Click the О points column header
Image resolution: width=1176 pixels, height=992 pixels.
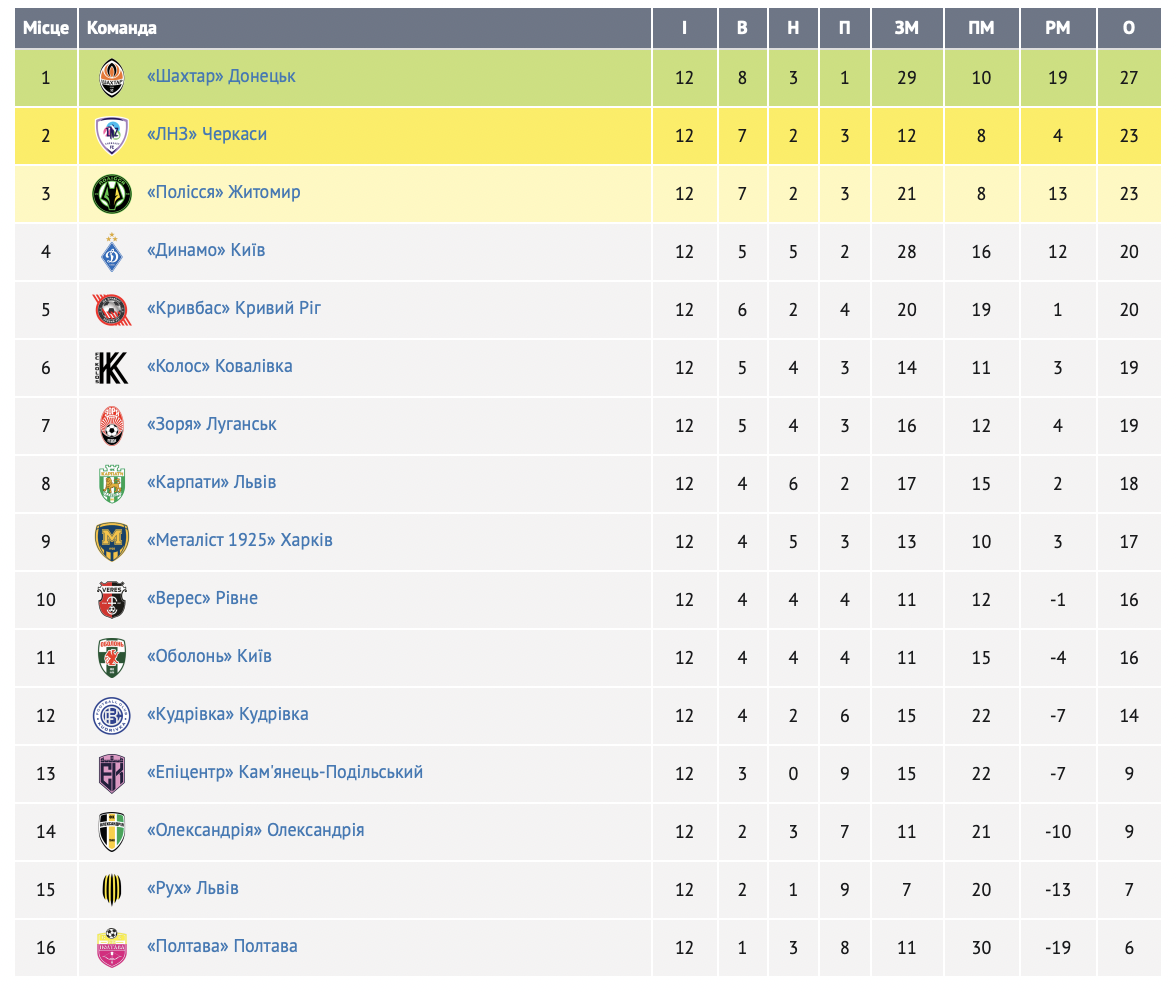[1129, 28]
